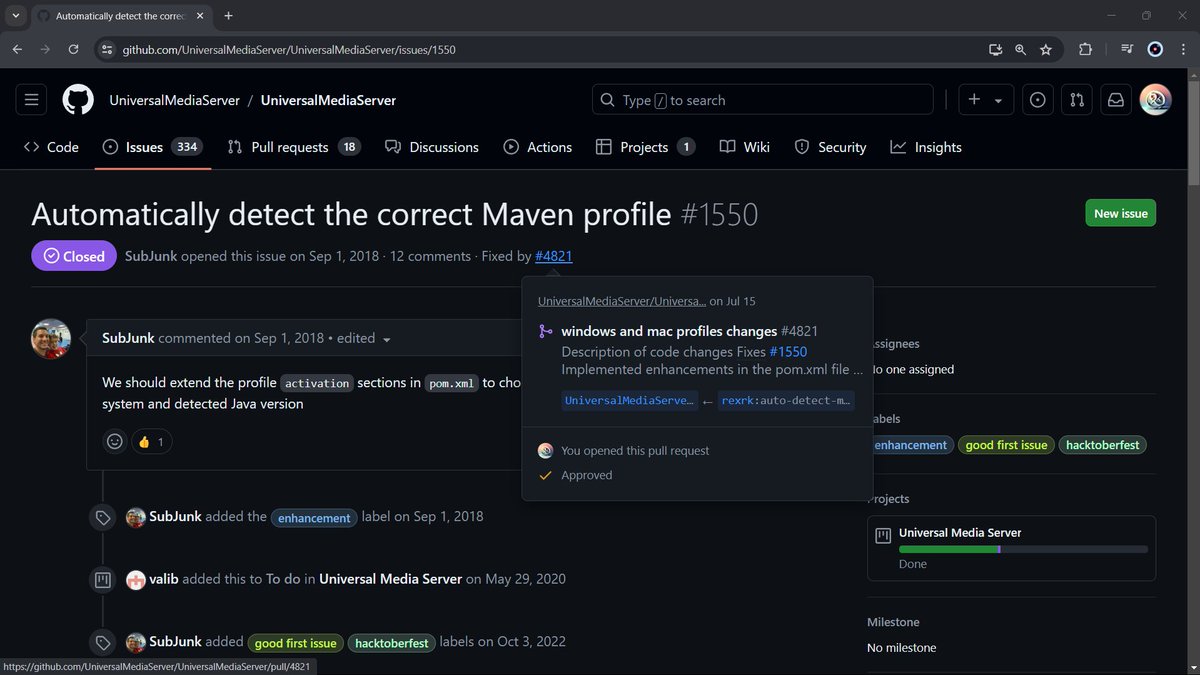Open the create new dropdown caret

(998, 99)
